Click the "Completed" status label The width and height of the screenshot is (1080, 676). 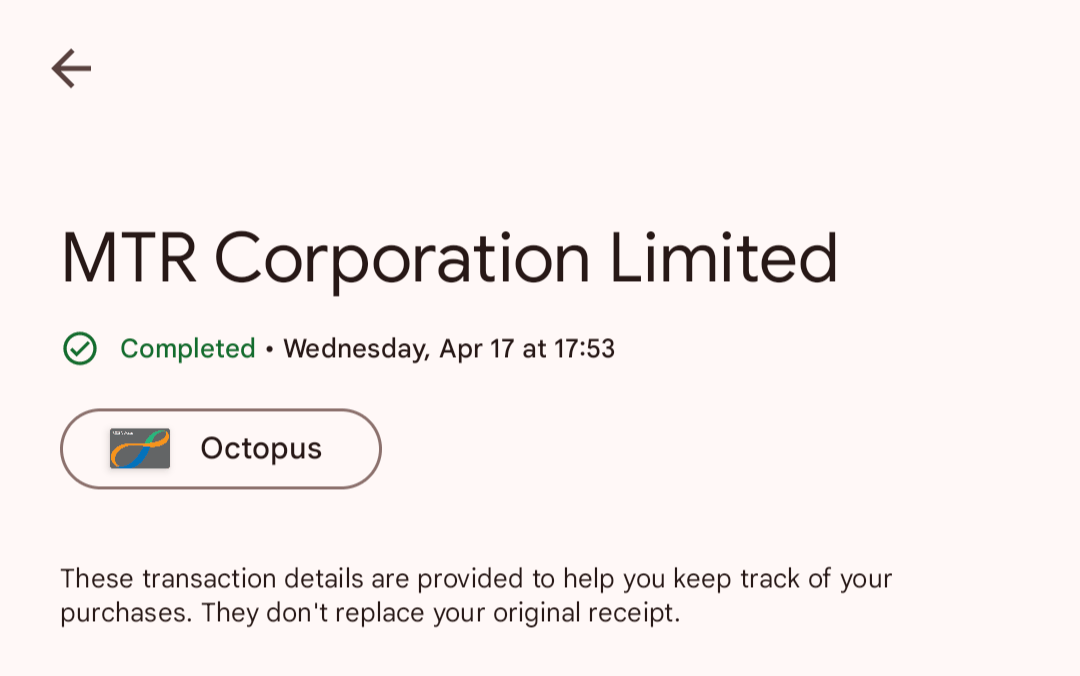click(187, 349)
